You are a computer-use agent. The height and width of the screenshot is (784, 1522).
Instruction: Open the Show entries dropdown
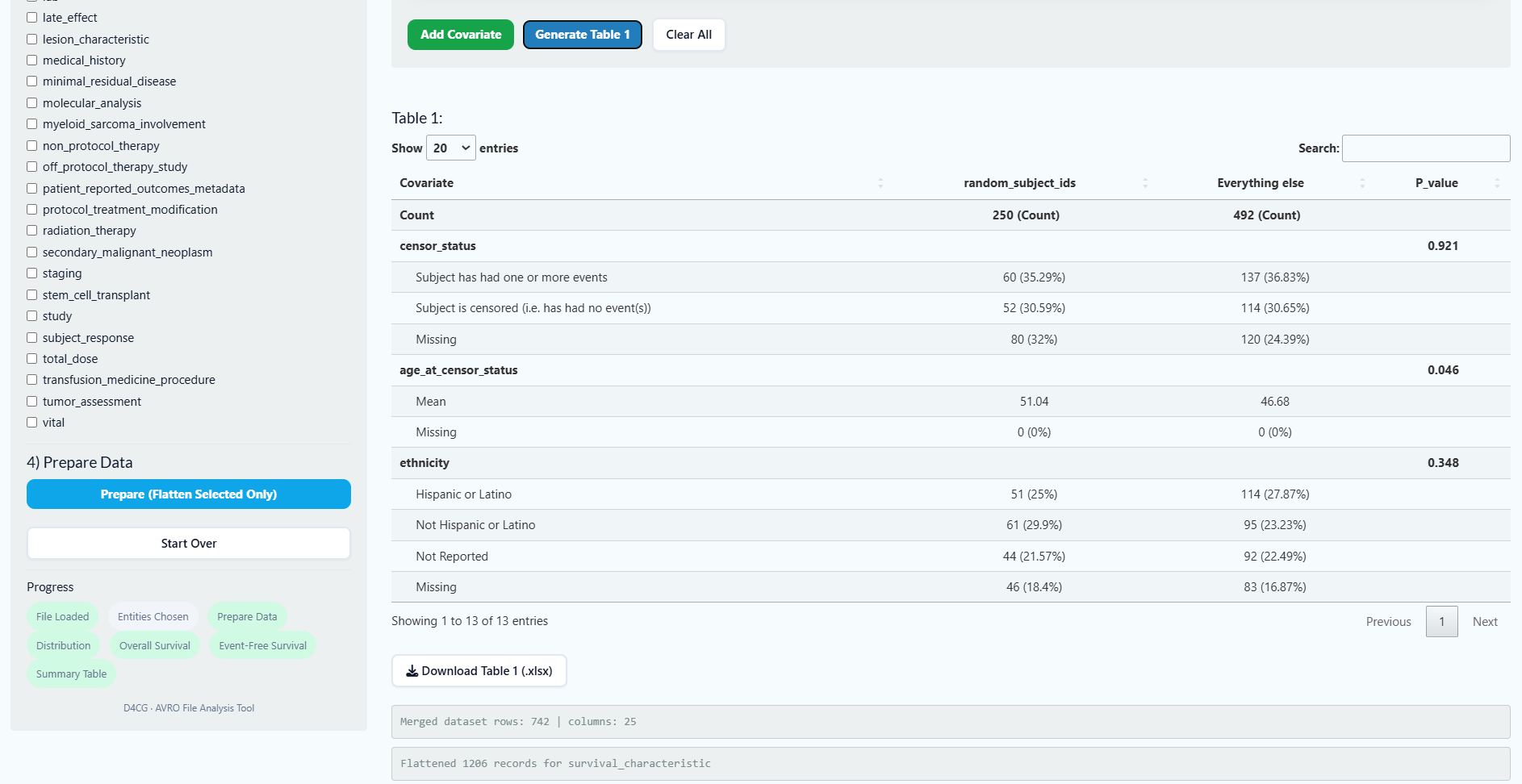pos(450,148)
